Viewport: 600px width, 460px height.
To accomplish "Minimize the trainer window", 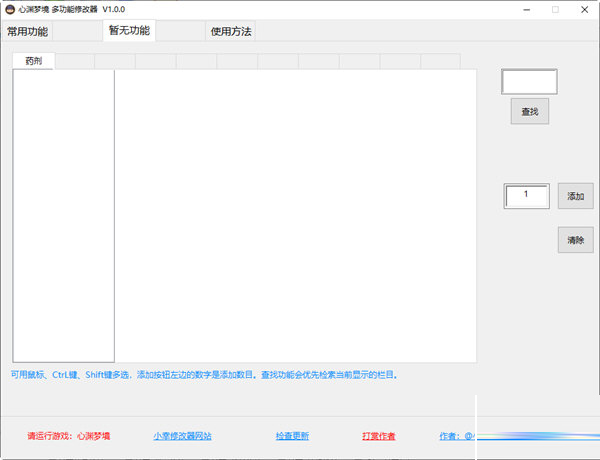I will pyautogui.click(x=527, y=10).
